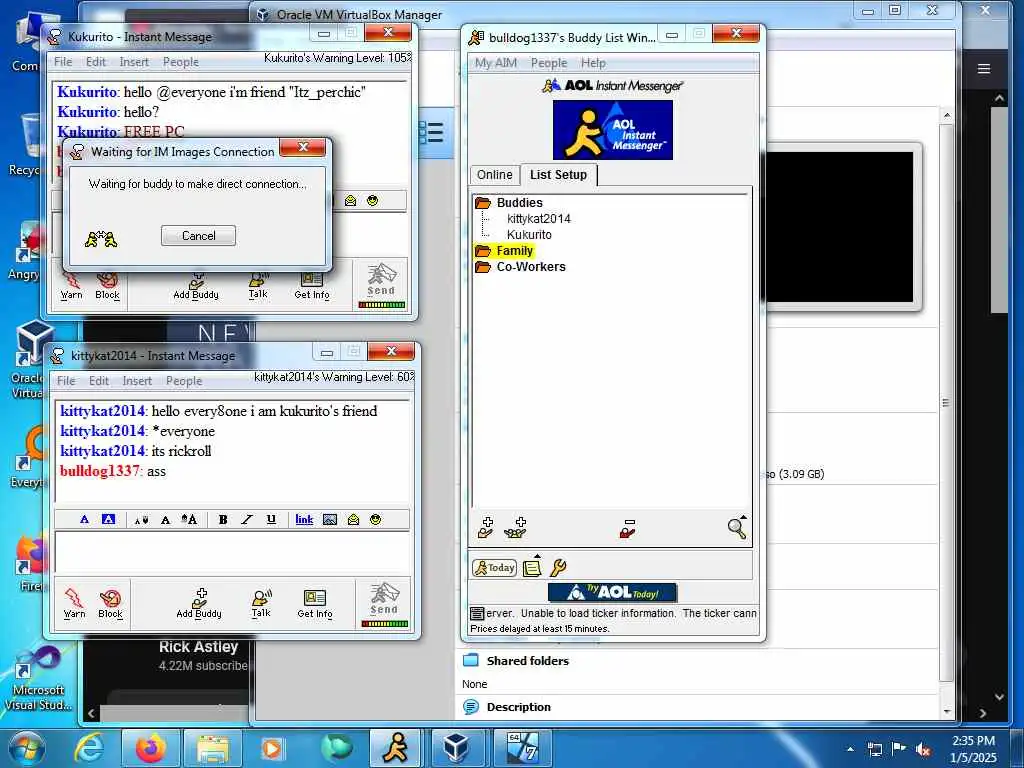Viewport: 1024px width, 768px height.
Task: Click AIM running man taskbar icon
Action: tap(396, 748)
